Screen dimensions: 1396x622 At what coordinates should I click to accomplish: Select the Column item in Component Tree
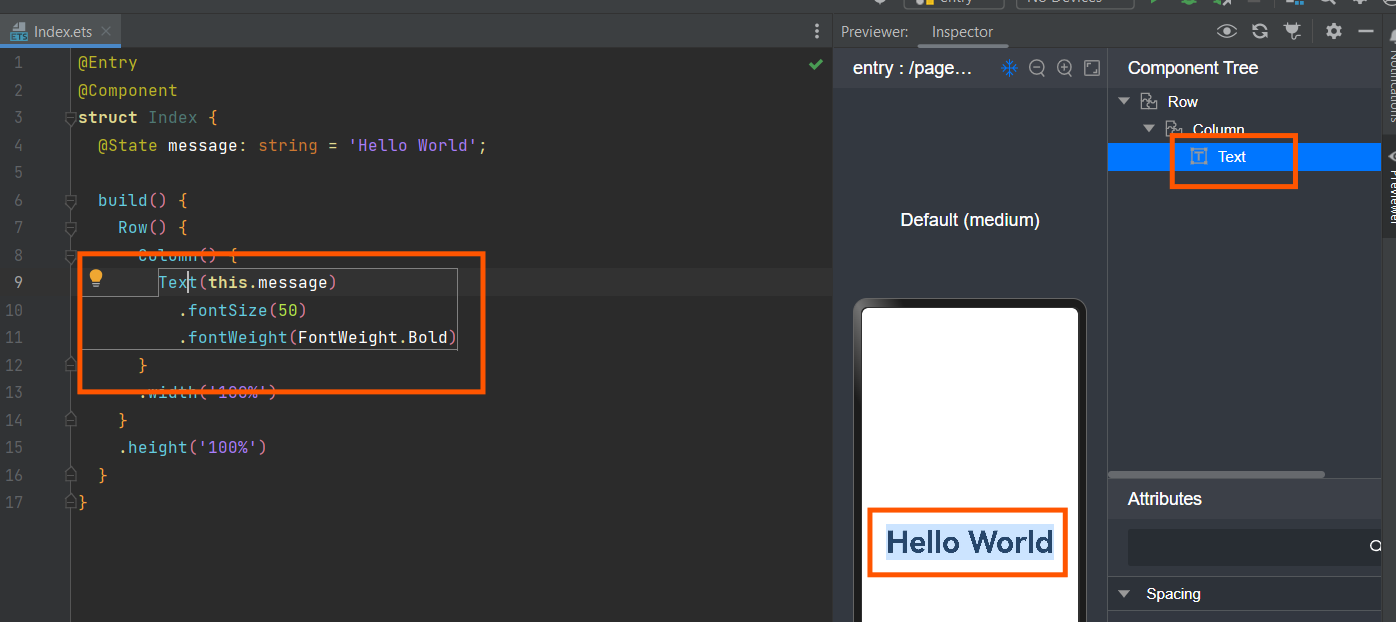click(1218, 129)
